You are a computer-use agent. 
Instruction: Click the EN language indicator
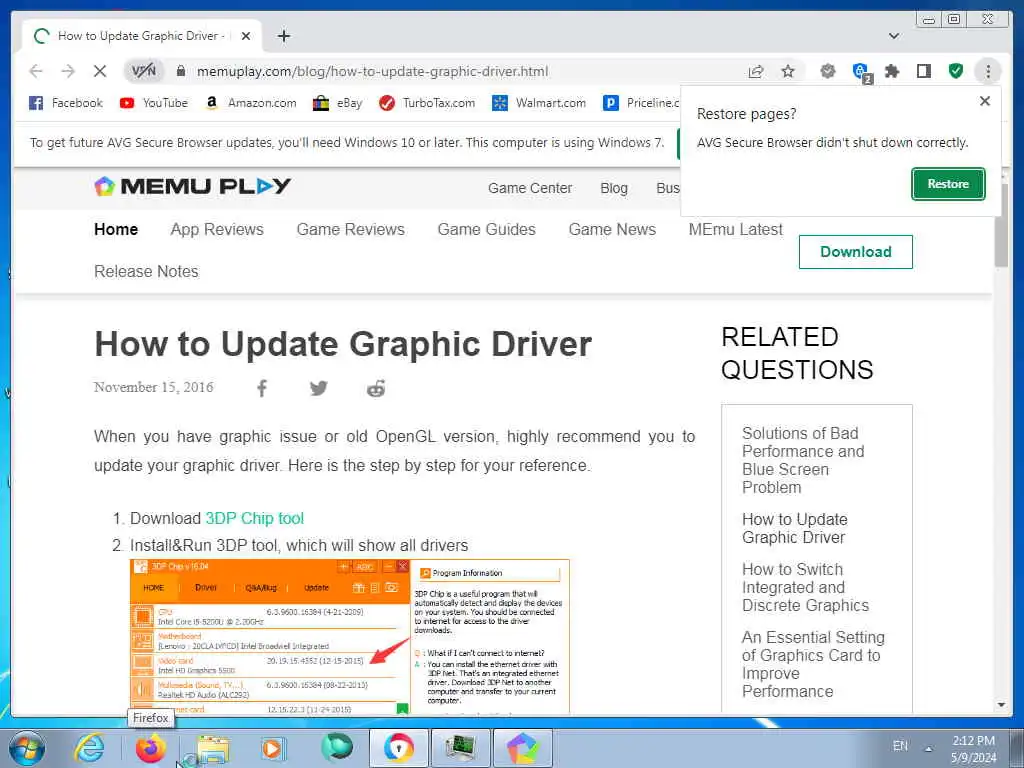[x=900, y=746]
